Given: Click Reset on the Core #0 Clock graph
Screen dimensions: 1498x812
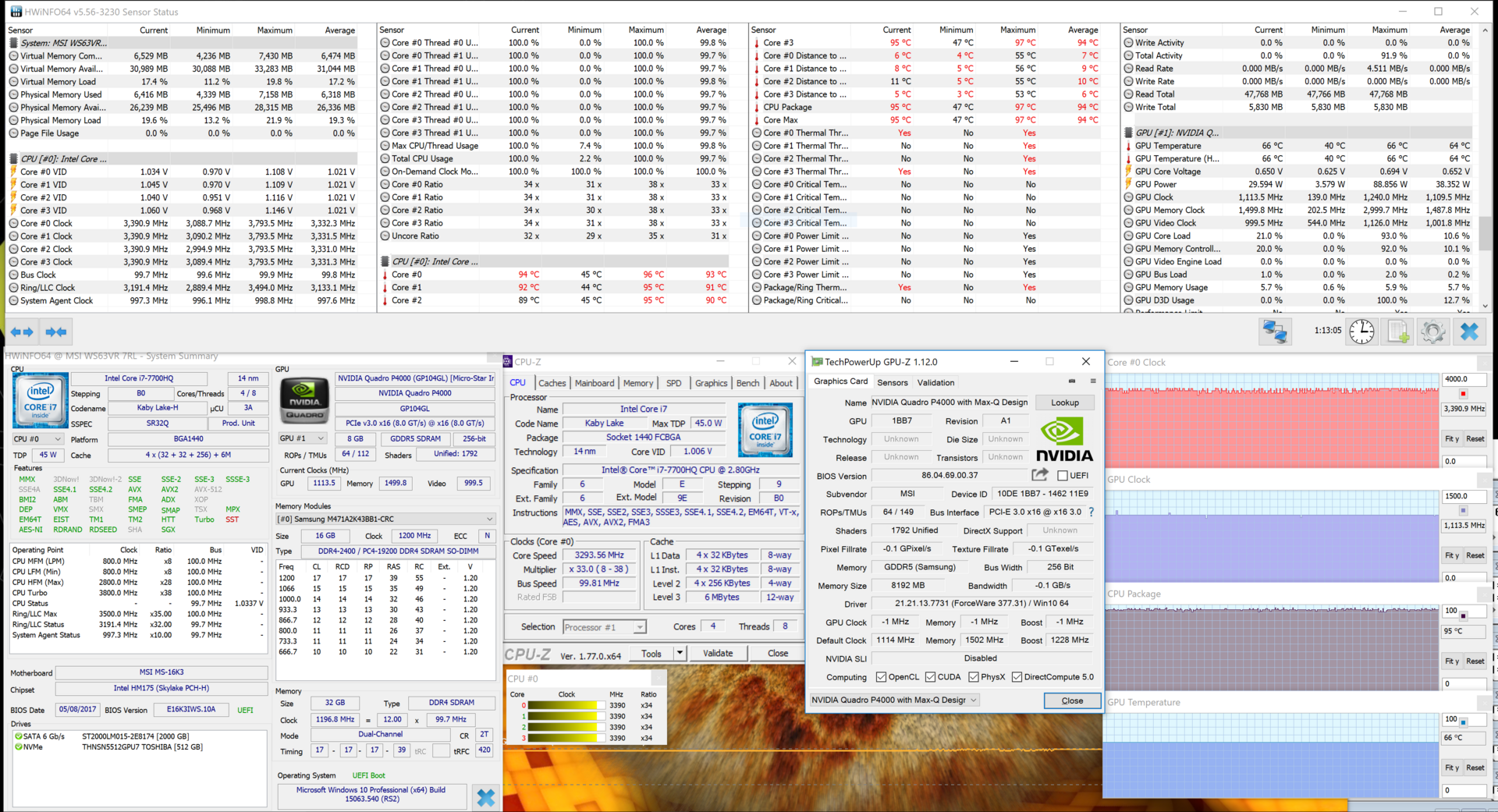Looking at the screenshot, I should pos(1475,438).
